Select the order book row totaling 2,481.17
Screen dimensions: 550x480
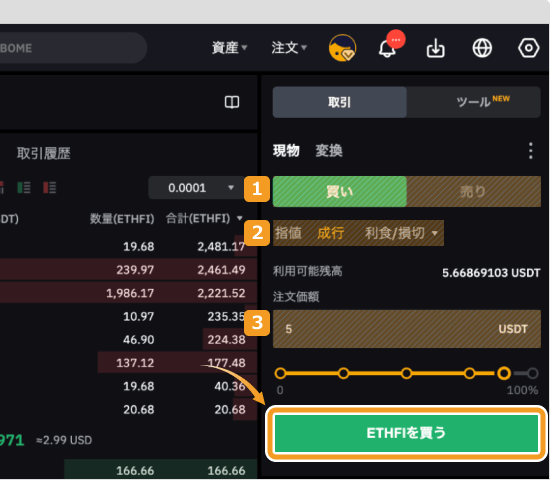click(x=128, y=247)
